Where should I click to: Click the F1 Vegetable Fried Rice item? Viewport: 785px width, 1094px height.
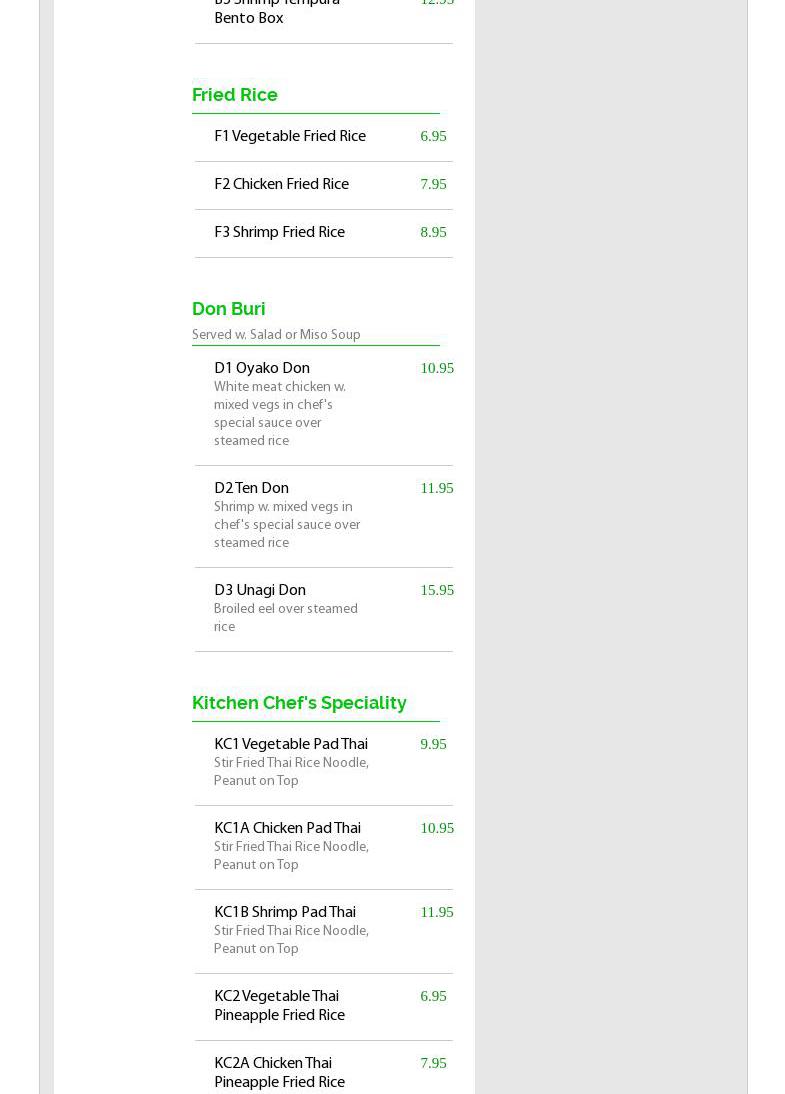pos(290,136)
